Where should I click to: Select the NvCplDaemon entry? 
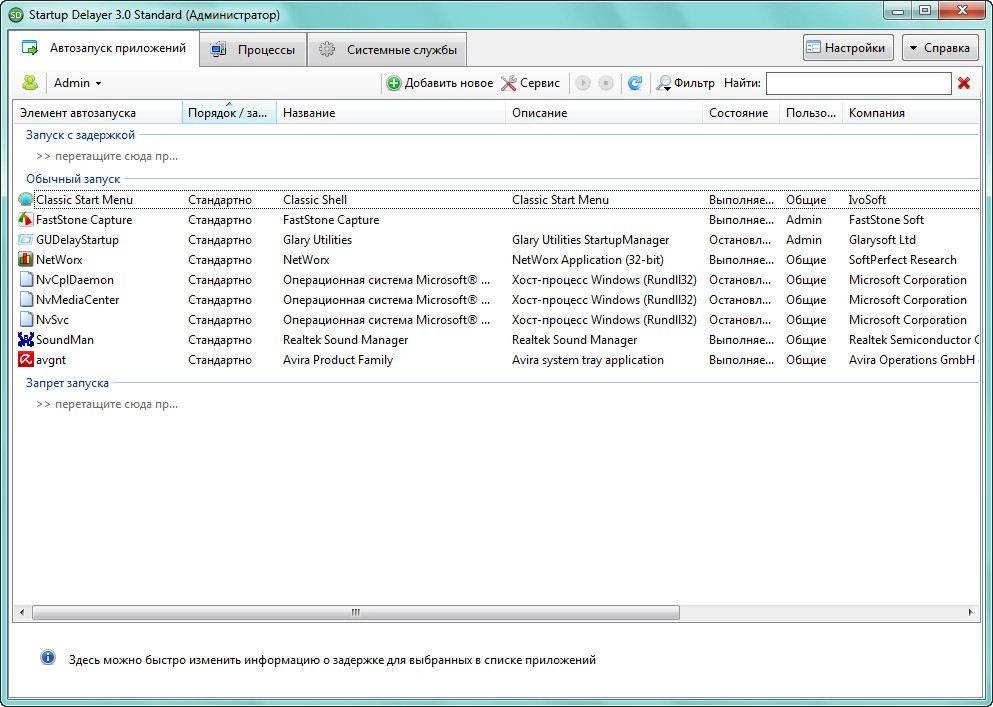(496, 279)
